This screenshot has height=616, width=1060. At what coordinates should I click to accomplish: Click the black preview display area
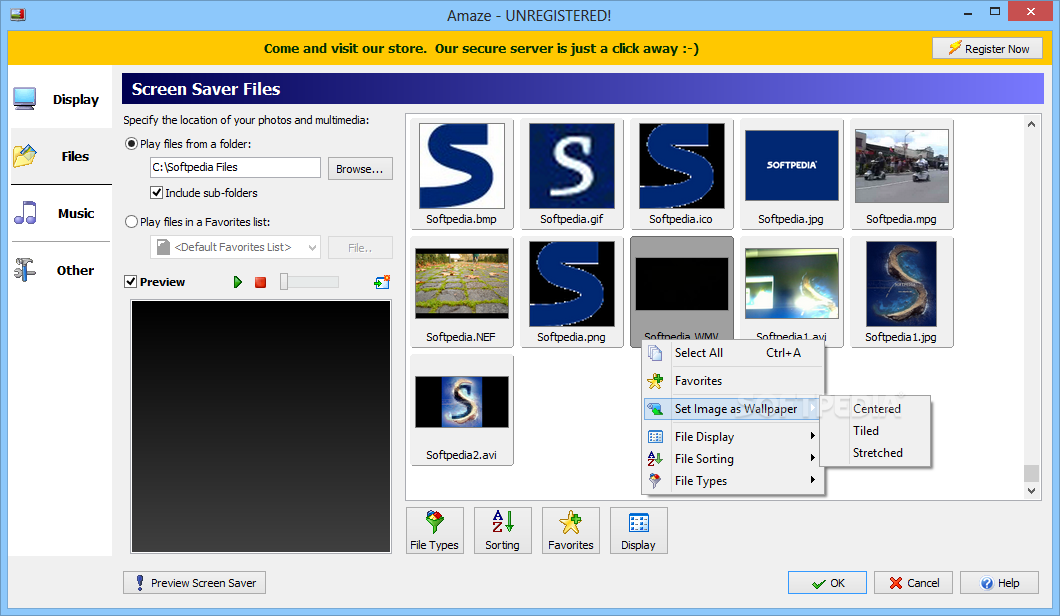[x=261, y=427]
